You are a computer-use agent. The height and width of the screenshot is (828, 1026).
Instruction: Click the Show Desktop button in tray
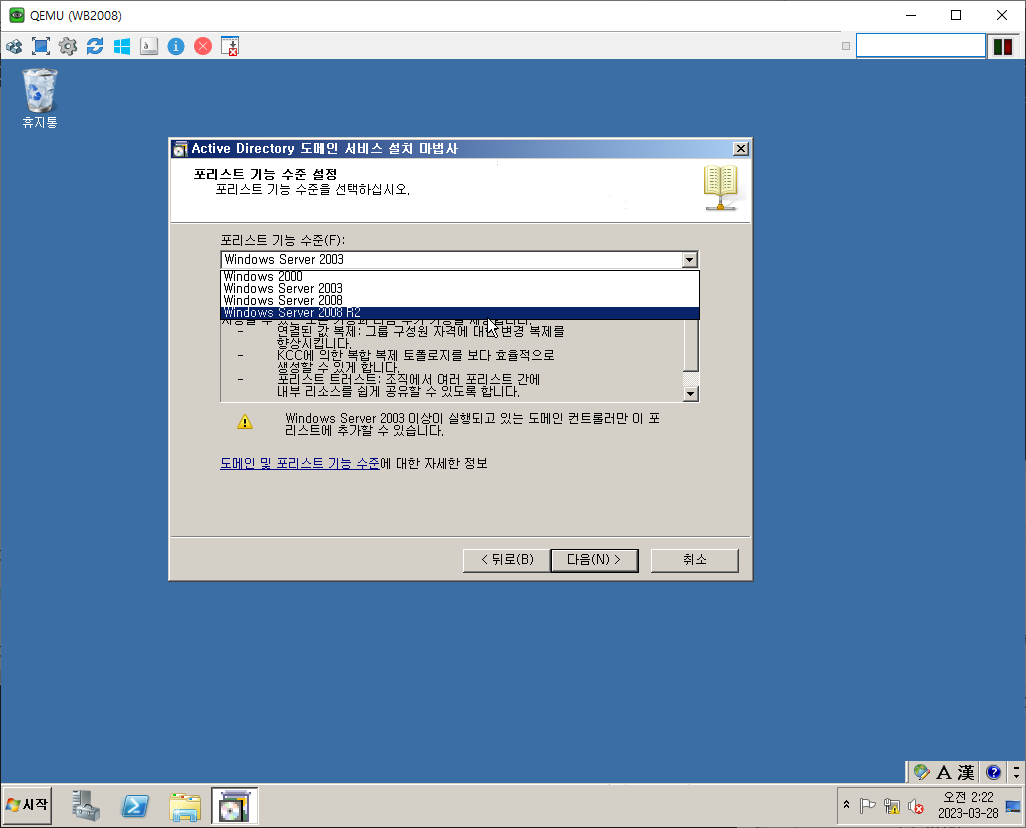pos(1013,806)
